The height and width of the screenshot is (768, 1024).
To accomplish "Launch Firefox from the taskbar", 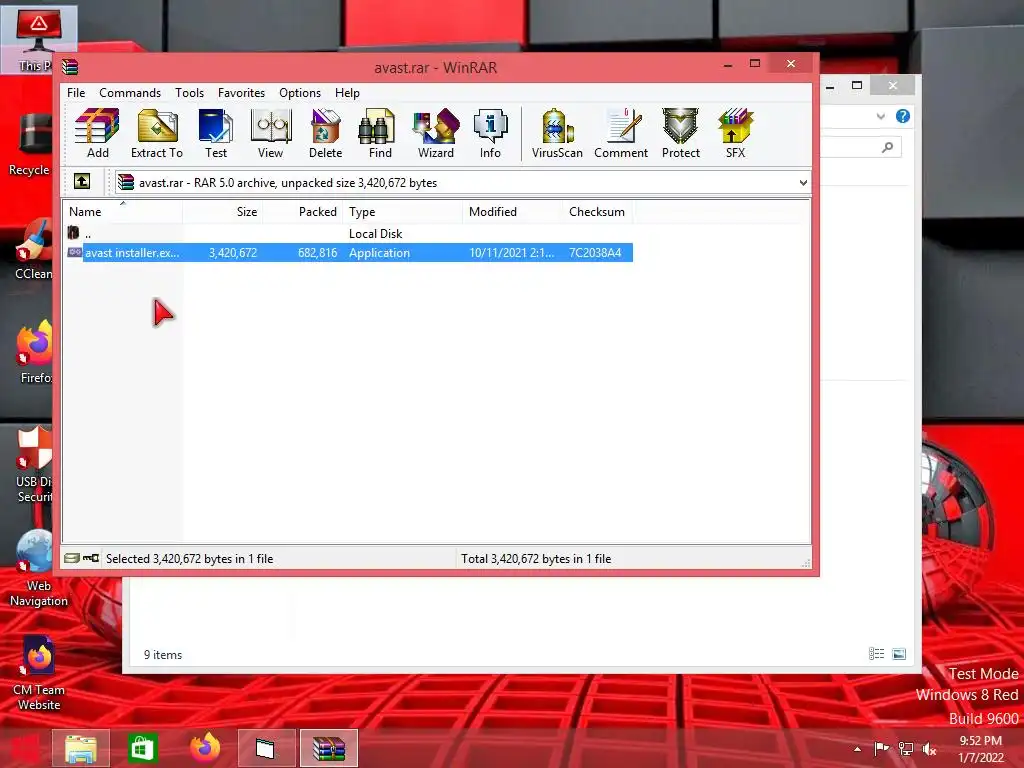I will pos(204,748).
